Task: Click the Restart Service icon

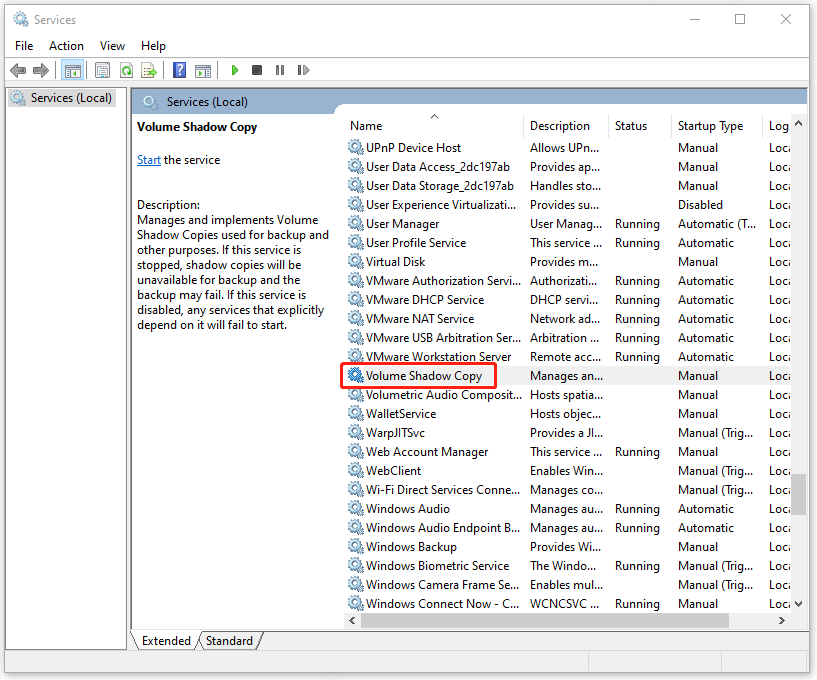Action: click(303, 70)
